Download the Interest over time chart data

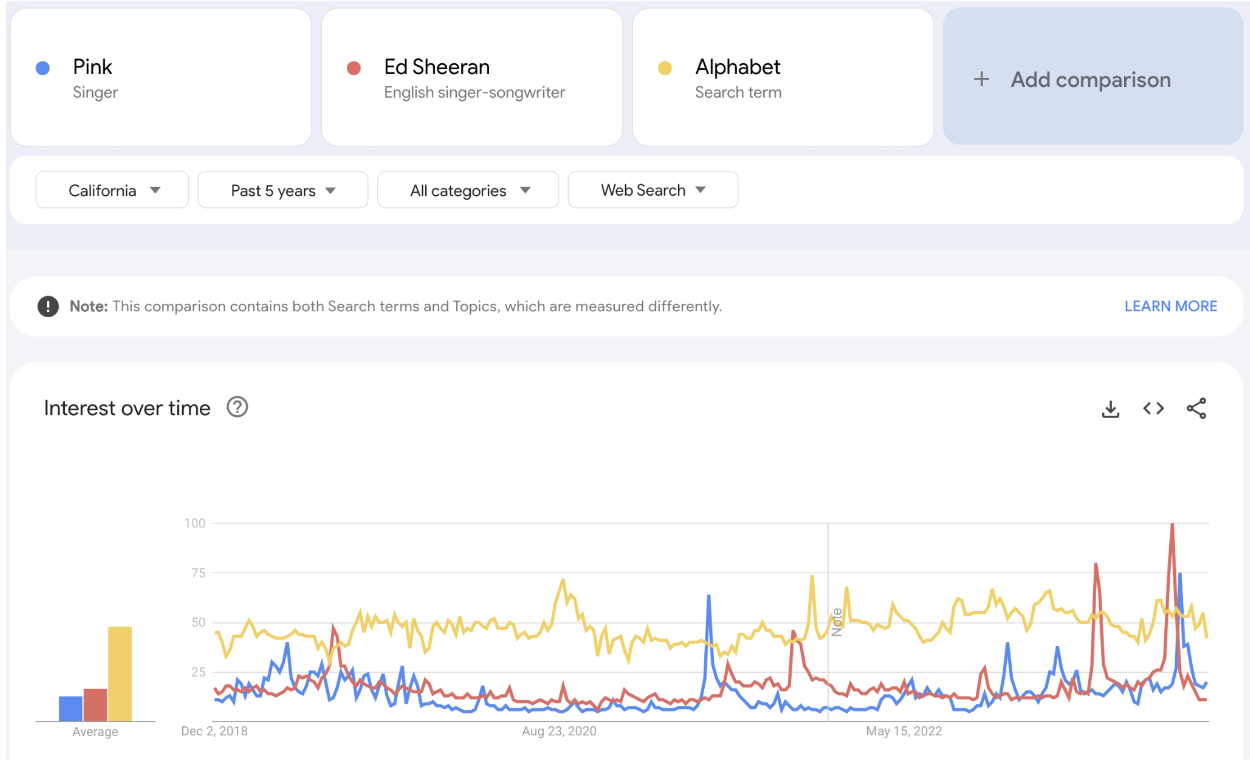point(1110,409)
